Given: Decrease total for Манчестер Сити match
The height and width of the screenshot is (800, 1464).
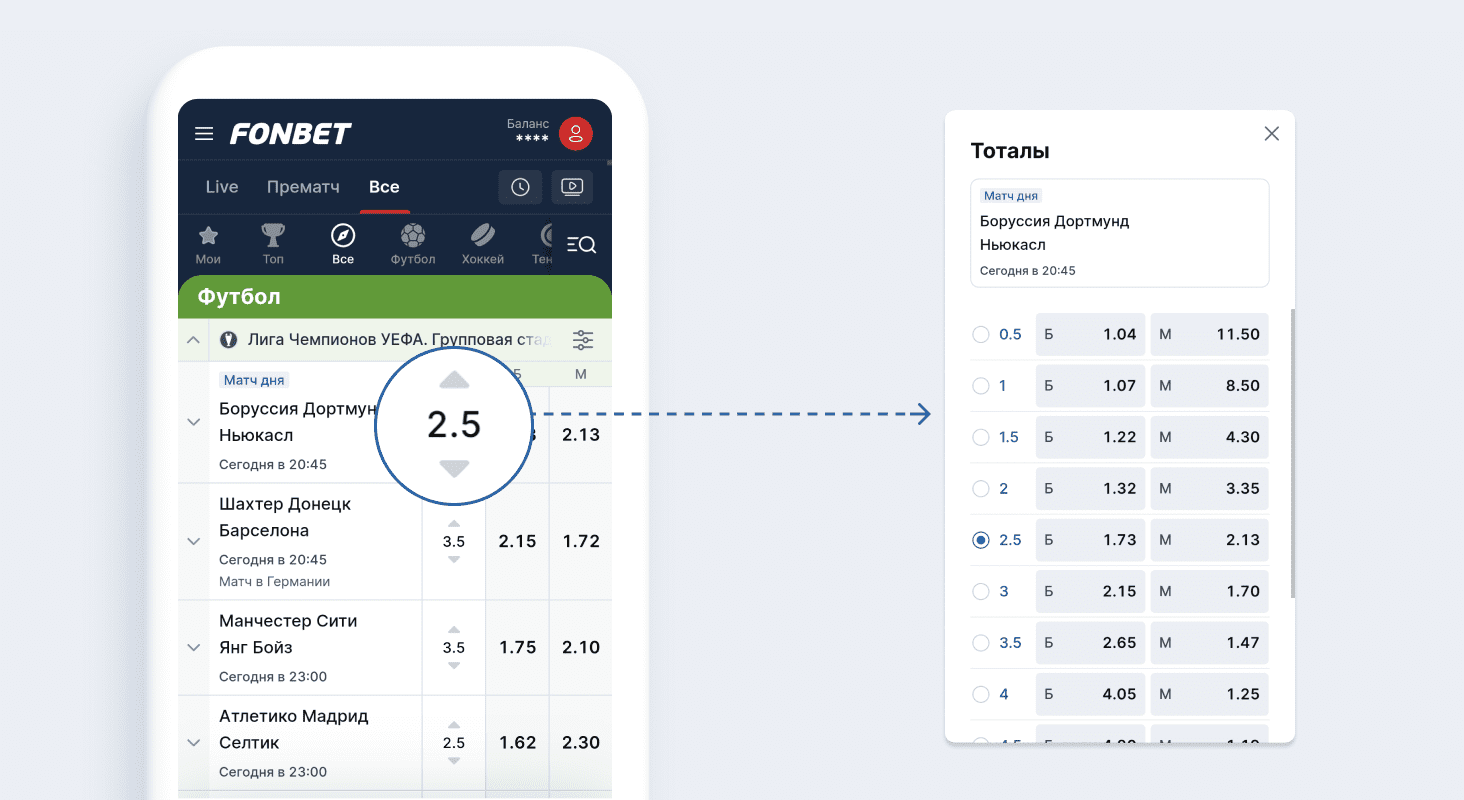Looking at the screenshot, I should [454, 666].
